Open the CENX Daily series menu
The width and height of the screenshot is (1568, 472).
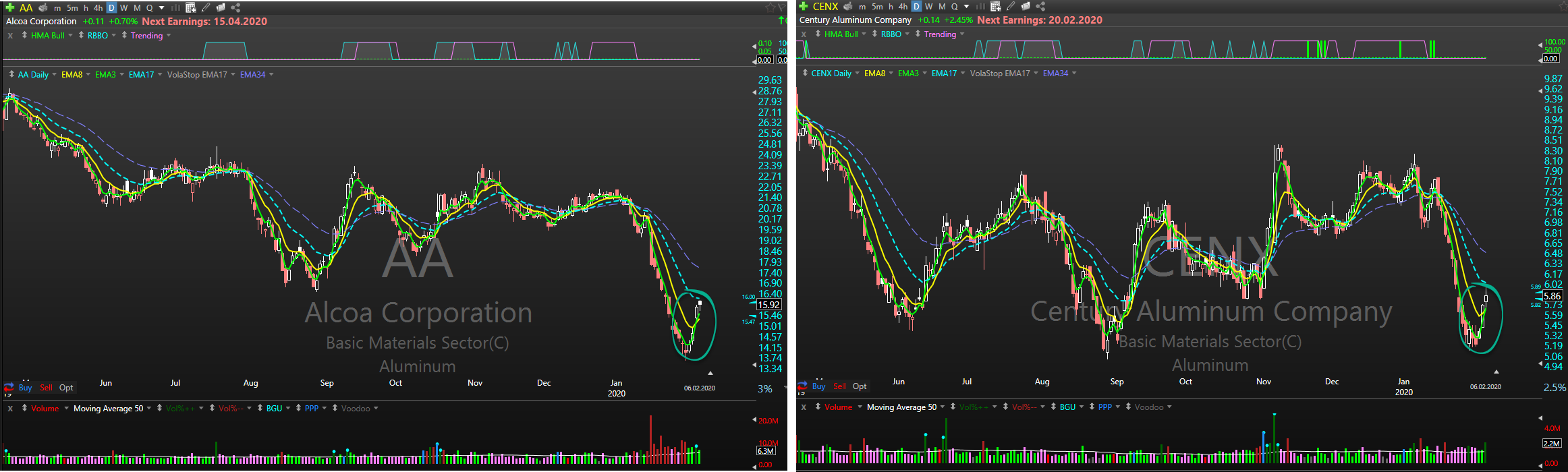(x=857, y=73)
